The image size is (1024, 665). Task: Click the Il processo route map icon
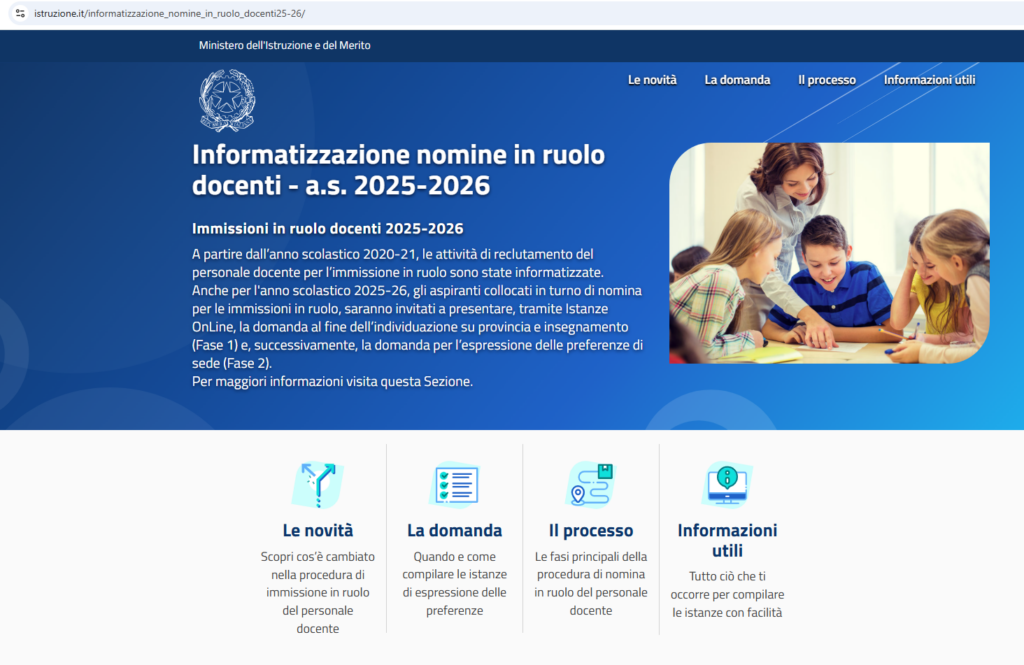591,485
